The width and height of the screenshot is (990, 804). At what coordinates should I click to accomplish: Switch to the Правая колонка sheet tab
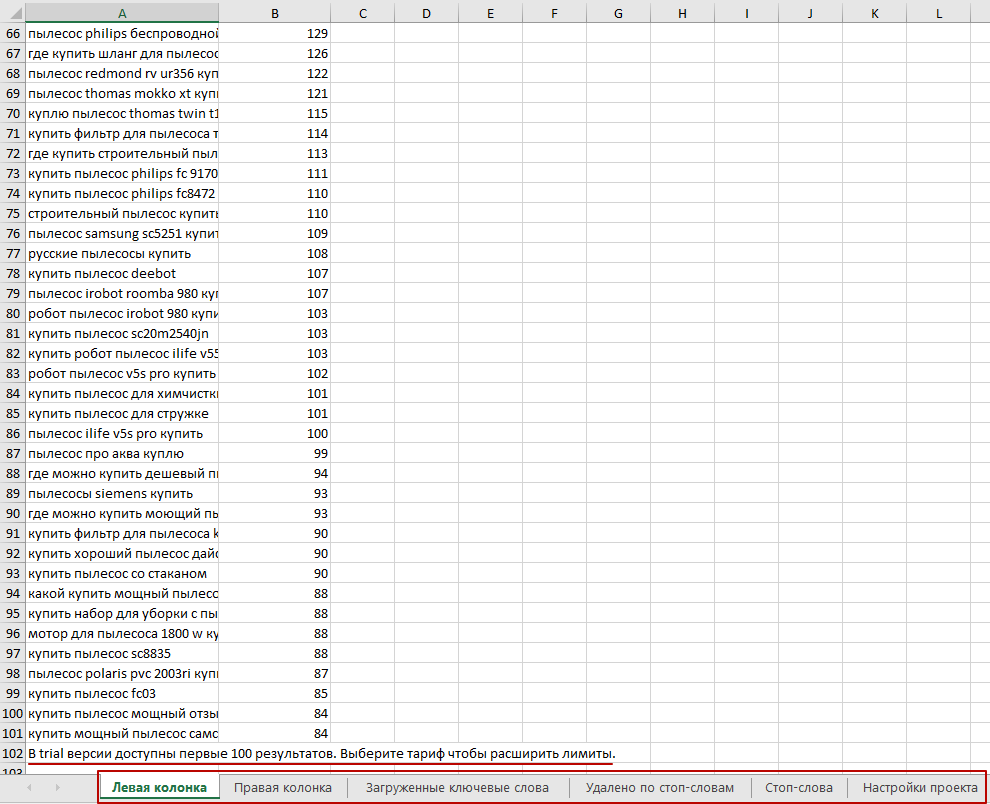pyautogui.click(x=283, y=788)
